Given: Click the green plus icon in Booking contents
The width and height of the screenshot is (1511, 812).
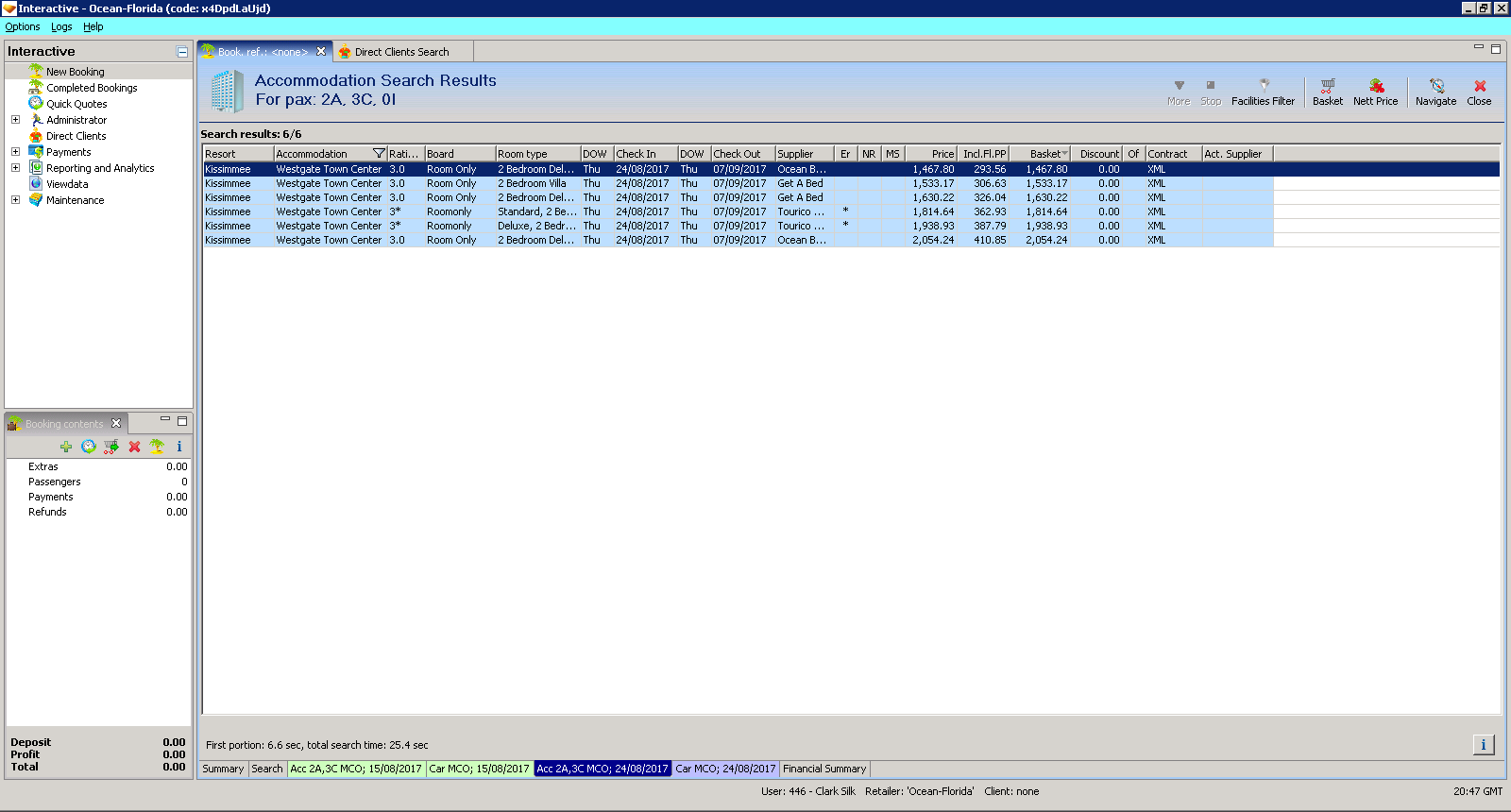Looking at the screenshot, I should pyautogui.click(x=66, y=447).
